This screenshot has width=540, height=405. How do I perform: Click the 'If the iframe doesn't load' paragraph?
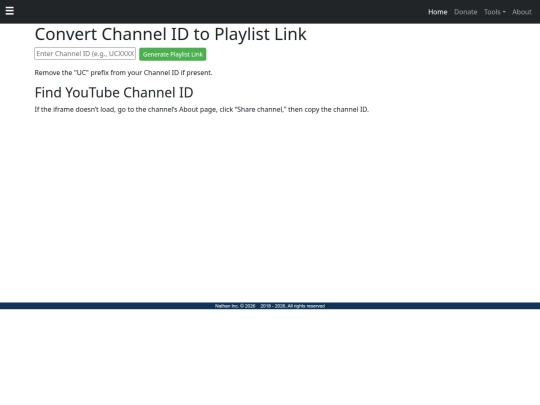tap(201, 110)
